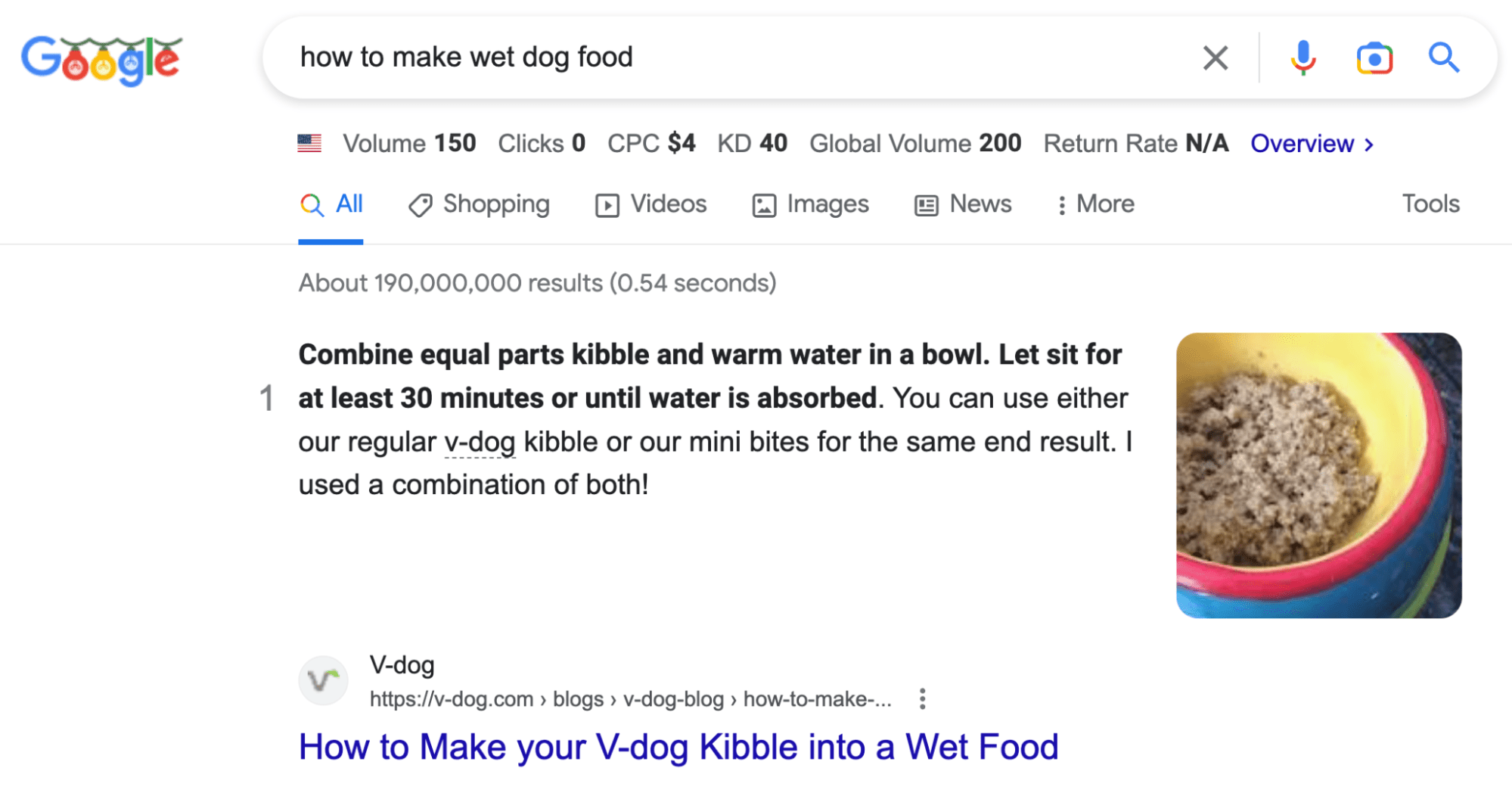Open the three-dot menu beside v-dog.com URL

pos(923,699)
